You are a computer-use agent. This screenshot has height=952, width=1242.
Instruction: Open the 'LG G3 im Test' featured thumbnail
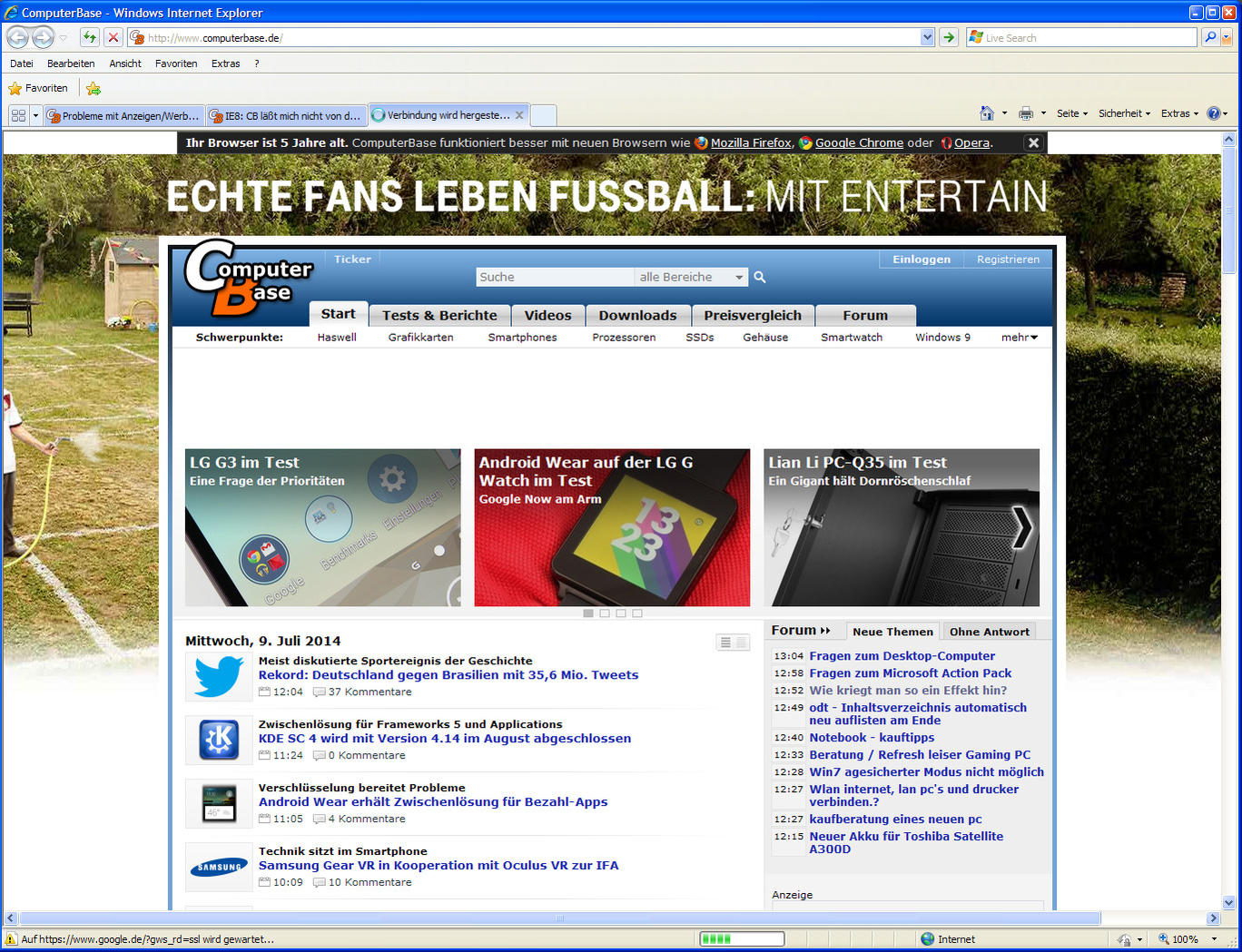[322, 527]
